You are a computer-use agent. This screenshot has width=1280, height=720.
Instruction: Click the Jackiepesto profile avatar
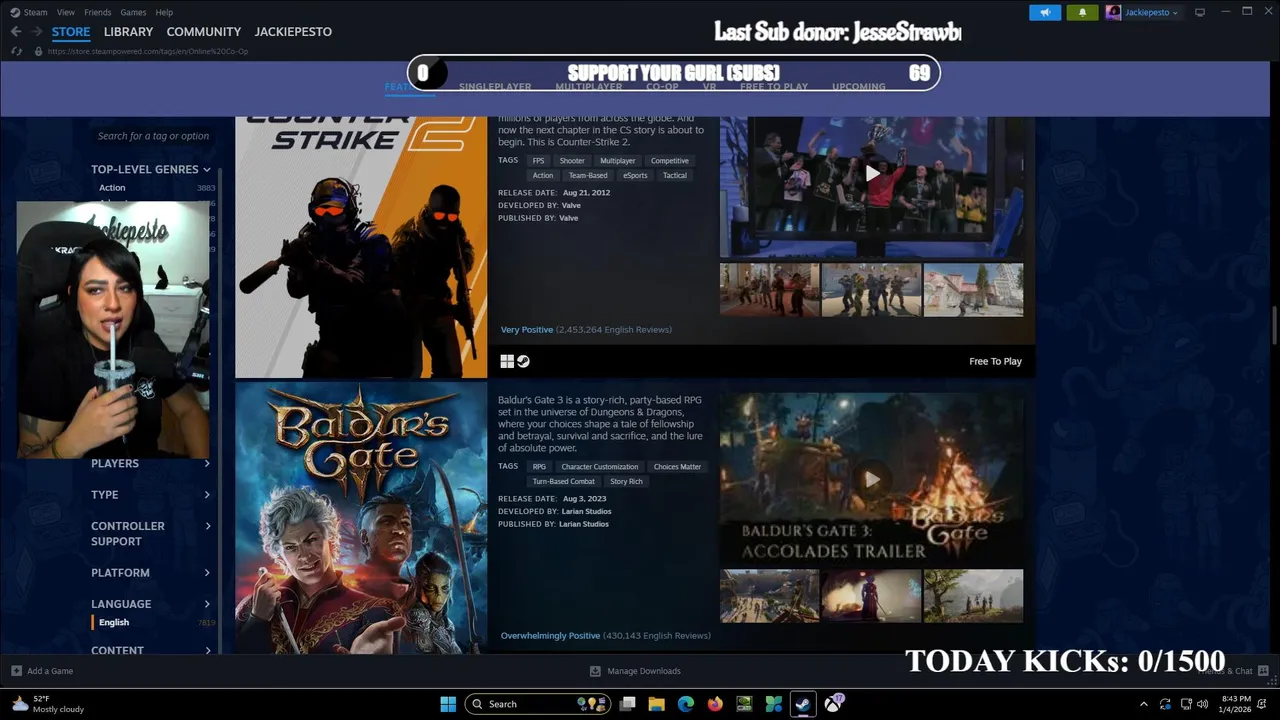click(1113, 12)
